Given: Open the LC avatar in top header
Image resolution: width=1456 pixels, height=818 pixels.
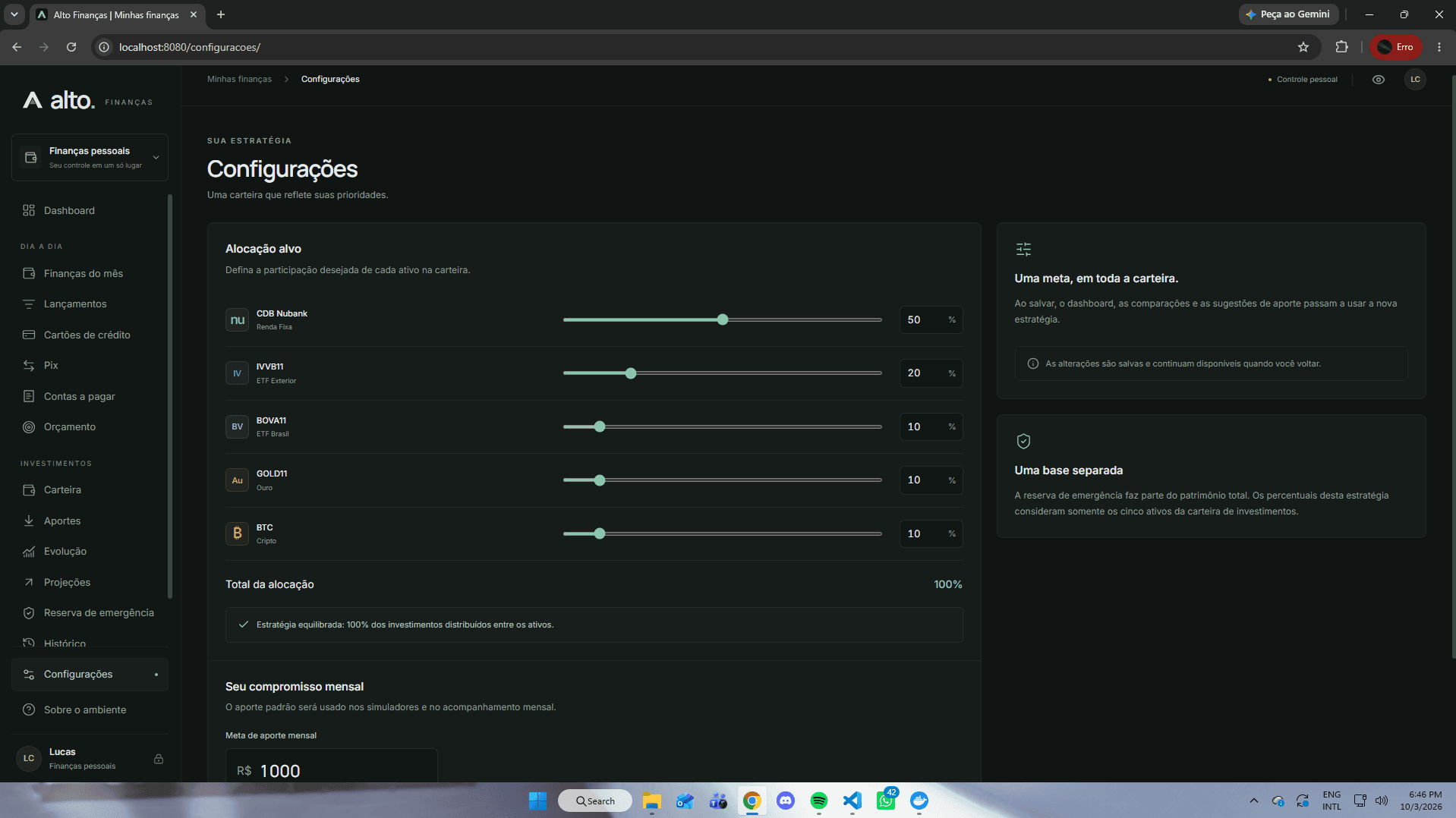Looking at the screenshot, I should [1415, 80].
